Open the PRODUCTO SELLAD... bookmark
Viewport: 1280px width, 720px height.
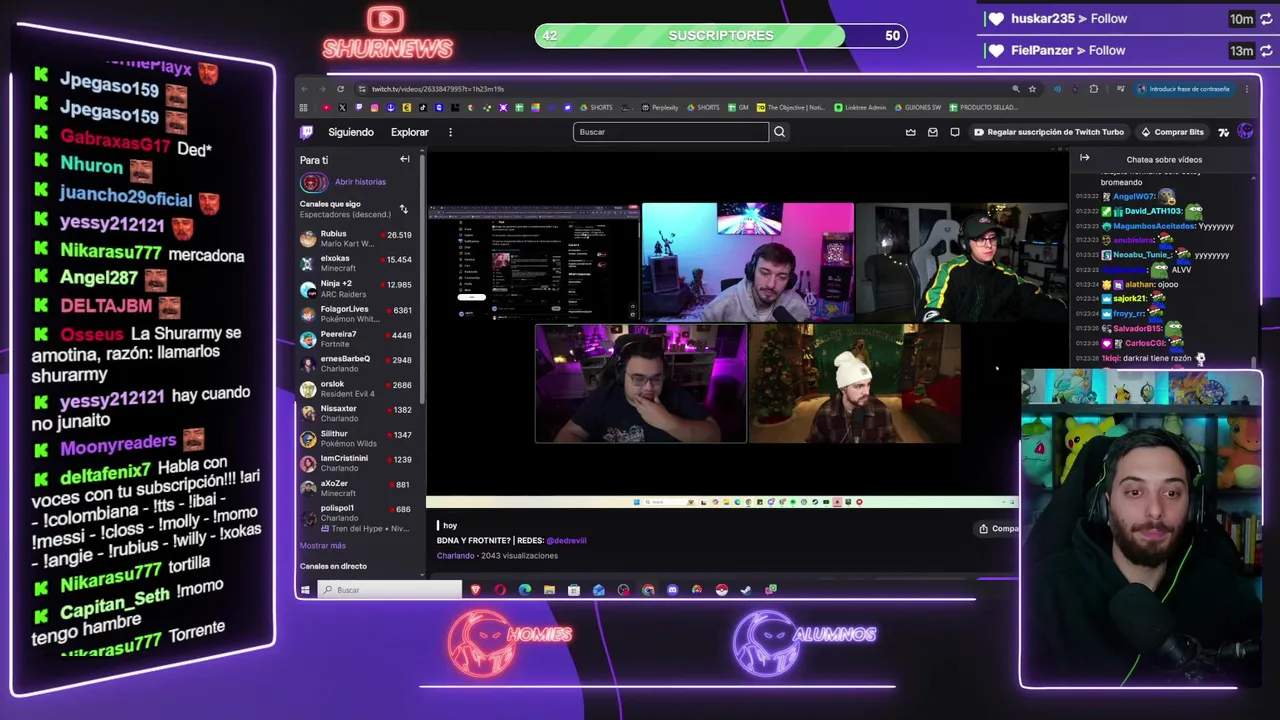tap(983, 107)
